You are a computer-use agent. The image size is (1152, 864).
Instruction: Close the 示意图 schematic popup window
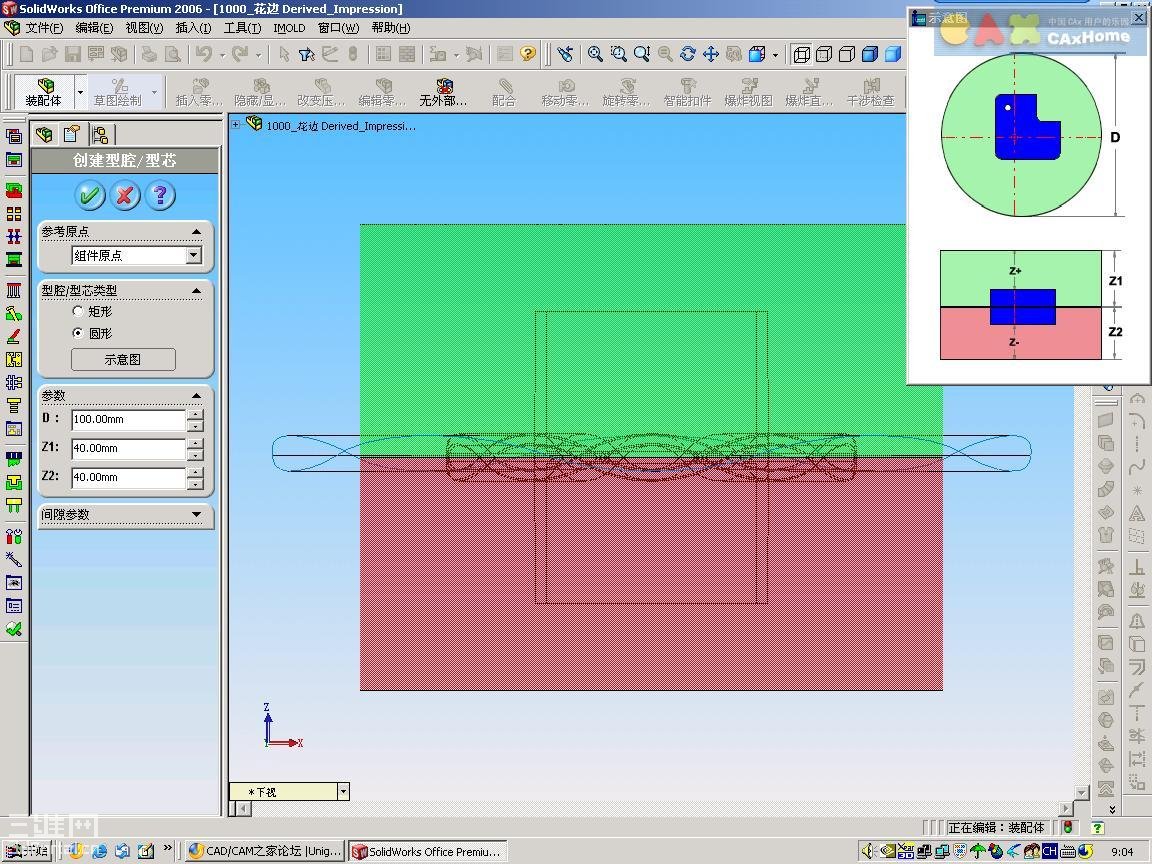pyautogui.click(x=1138, y=18)
